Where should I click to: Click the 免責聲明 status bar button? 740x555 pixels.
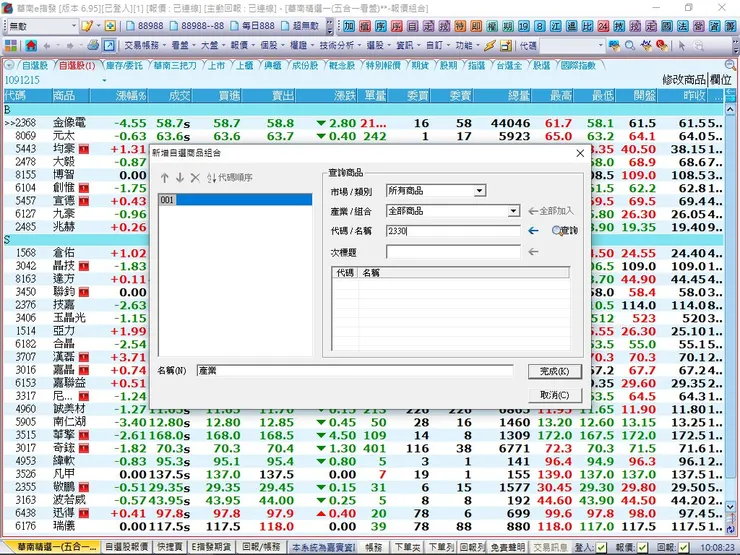click(x=507, y=547)
